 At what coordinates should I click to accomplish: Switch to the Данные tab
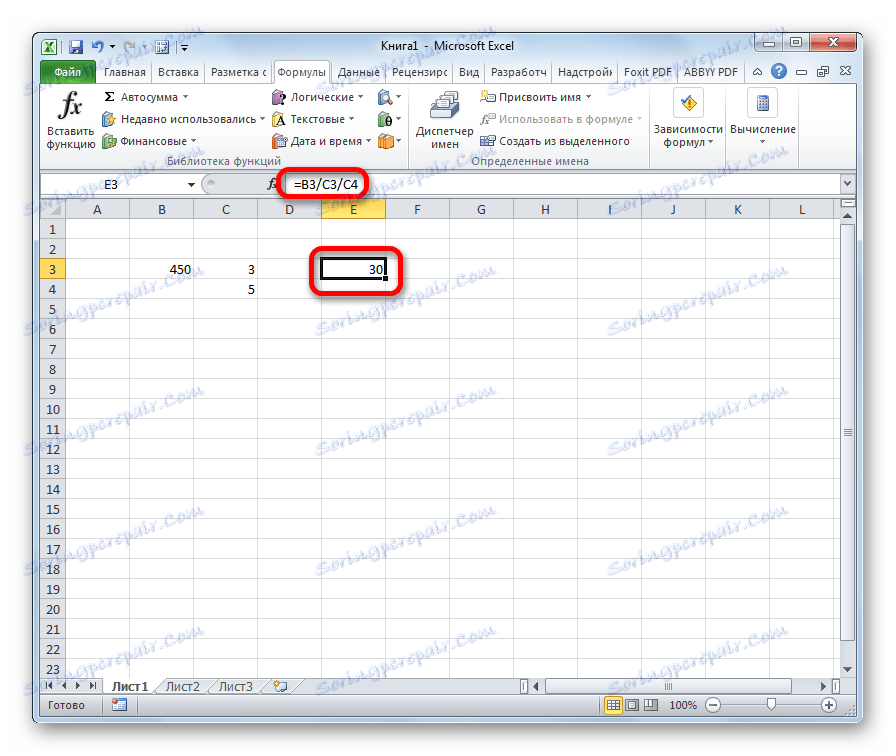pyautogui.click(x=358, y=73)
